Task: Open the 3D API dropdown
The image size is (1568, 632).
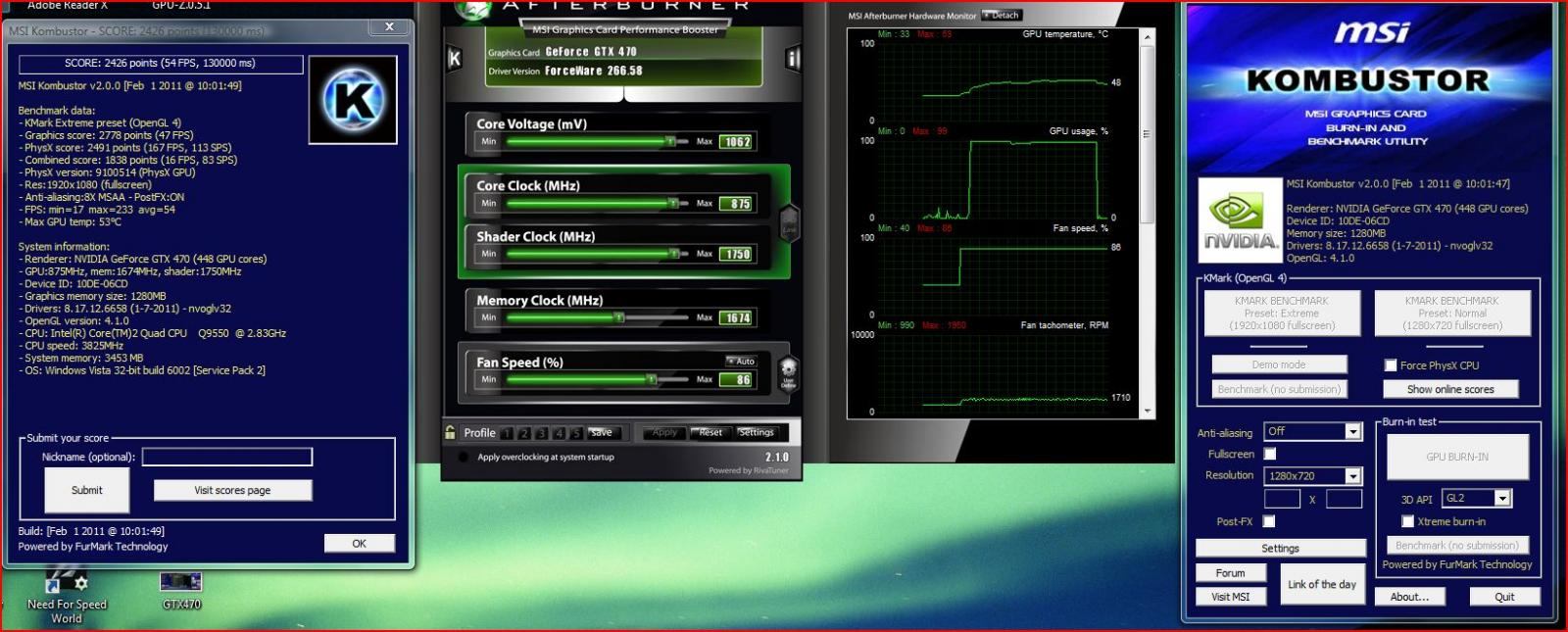Action: click(x=1477, y=498)
